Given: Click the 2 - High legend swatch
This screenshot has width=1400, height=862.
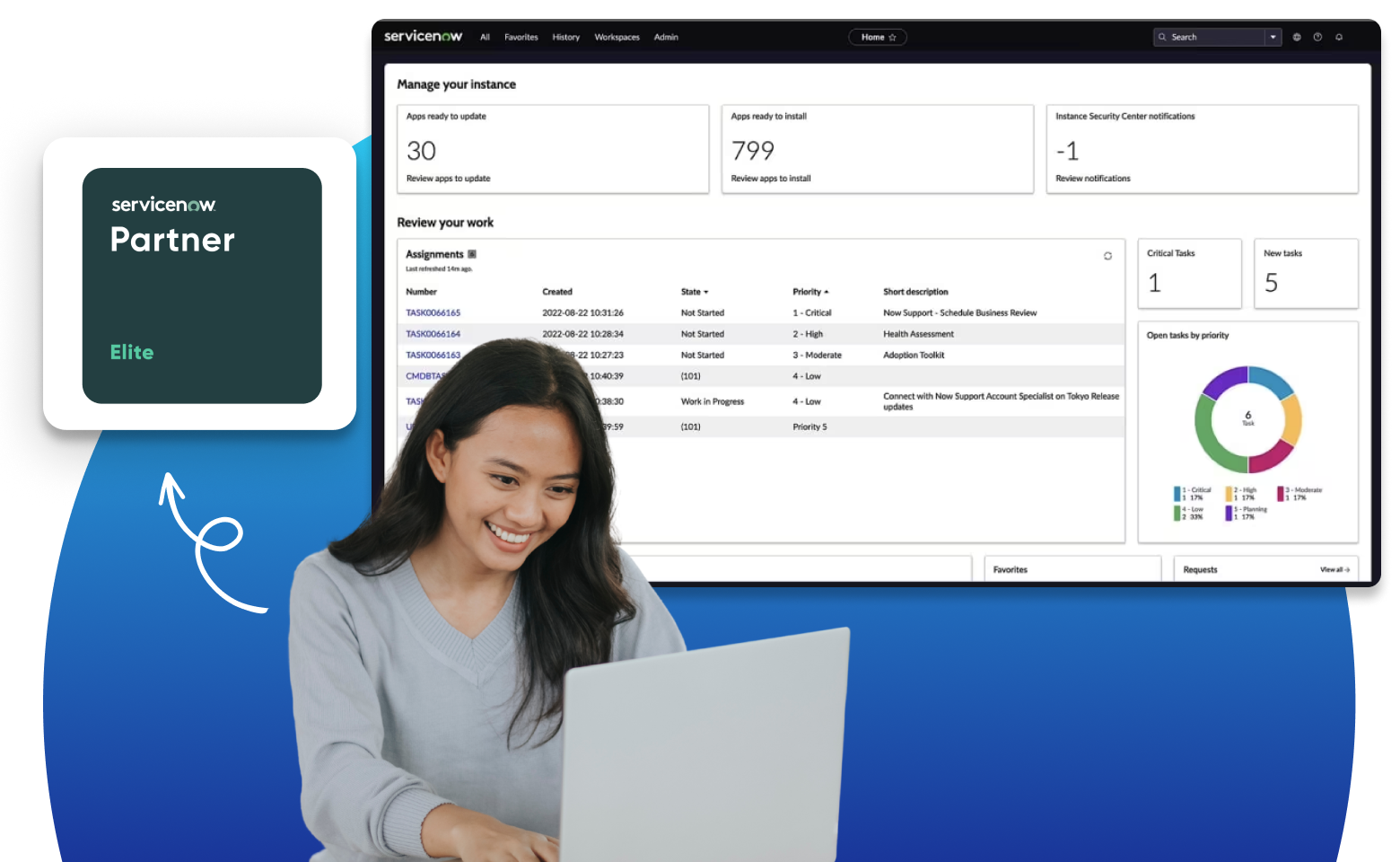Looking at the screenshot, I should tap(1229, 494).
